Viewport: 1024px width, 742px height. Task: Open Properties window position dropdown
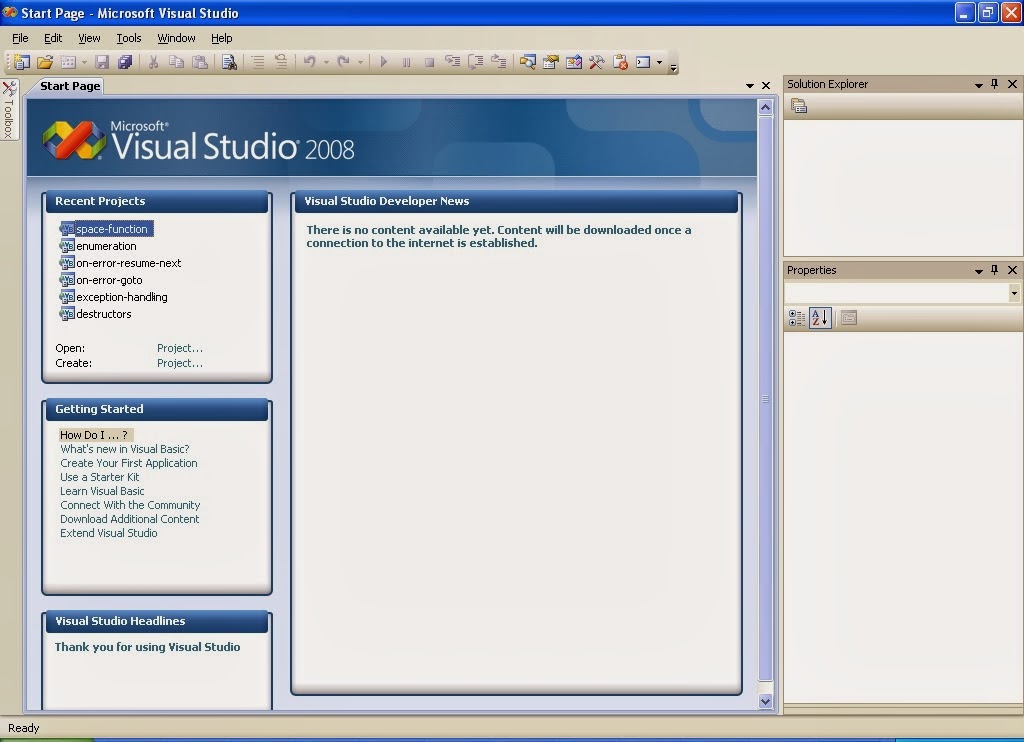pyautogui.click(x=978, y=271)
